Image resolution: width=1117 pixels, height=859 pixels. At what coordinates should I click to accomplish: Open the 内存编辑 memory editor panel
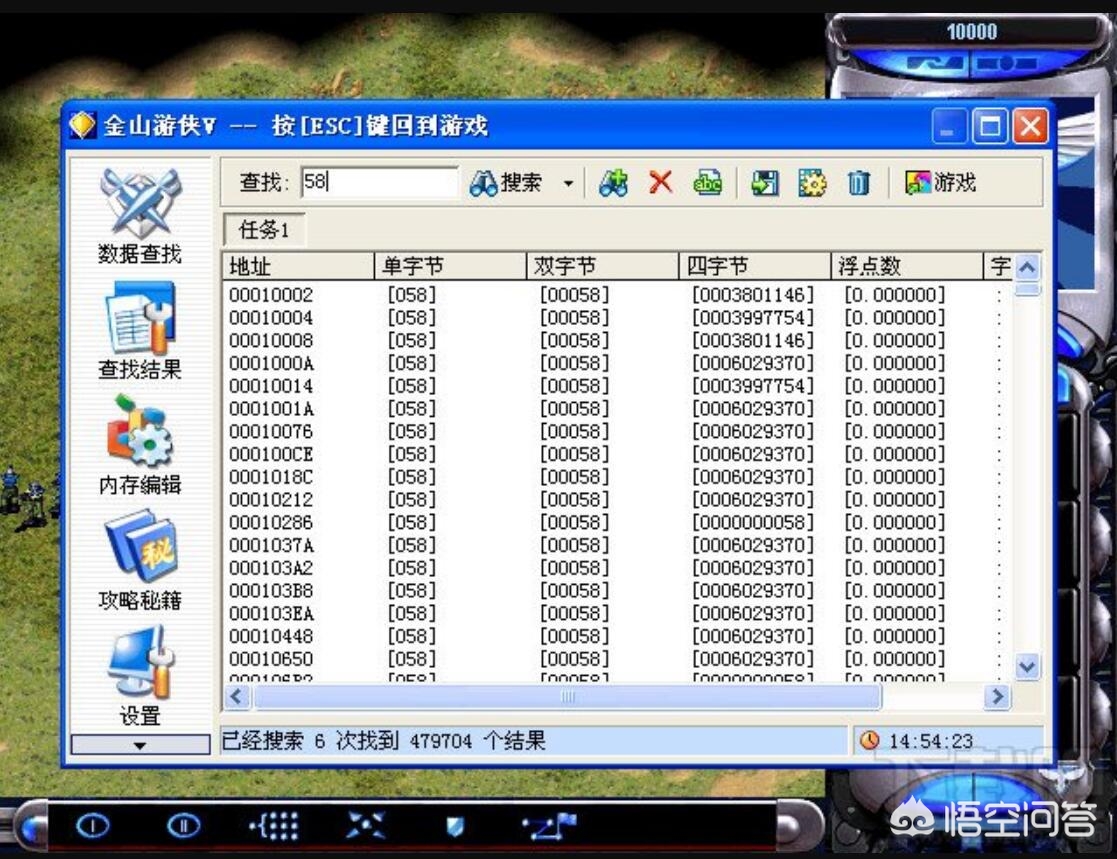click(x=140, y=445)
